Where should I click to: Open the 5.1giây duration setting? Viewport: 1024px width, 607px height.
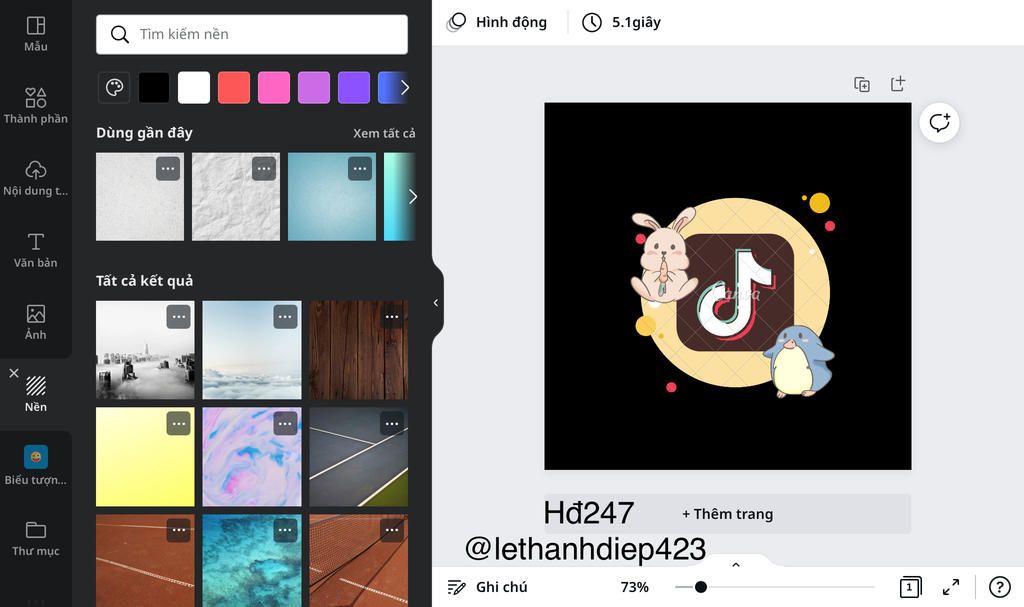point(621,22)
